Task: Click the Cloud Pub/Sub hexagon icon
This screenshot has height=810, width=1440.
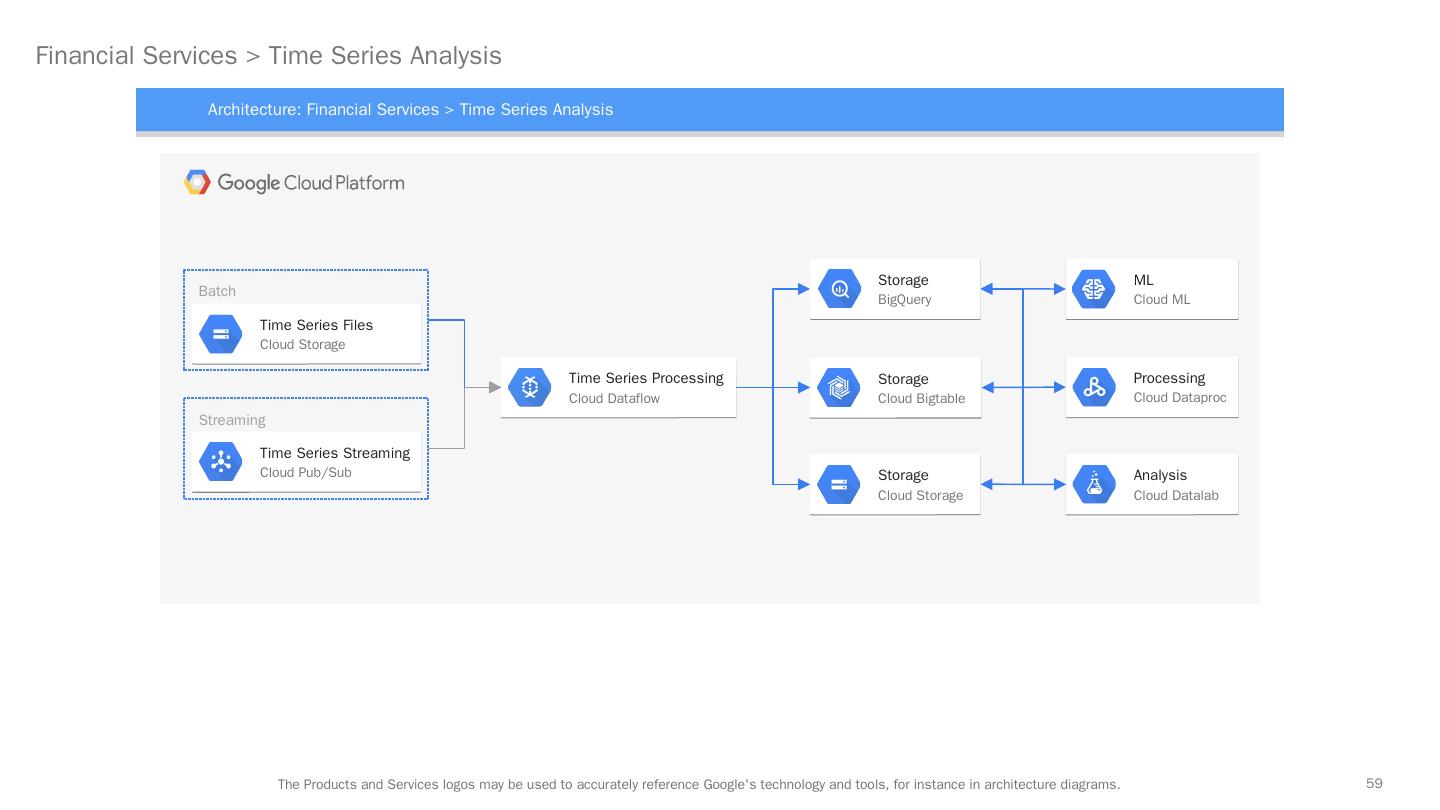Action: [x=221, y=462]
